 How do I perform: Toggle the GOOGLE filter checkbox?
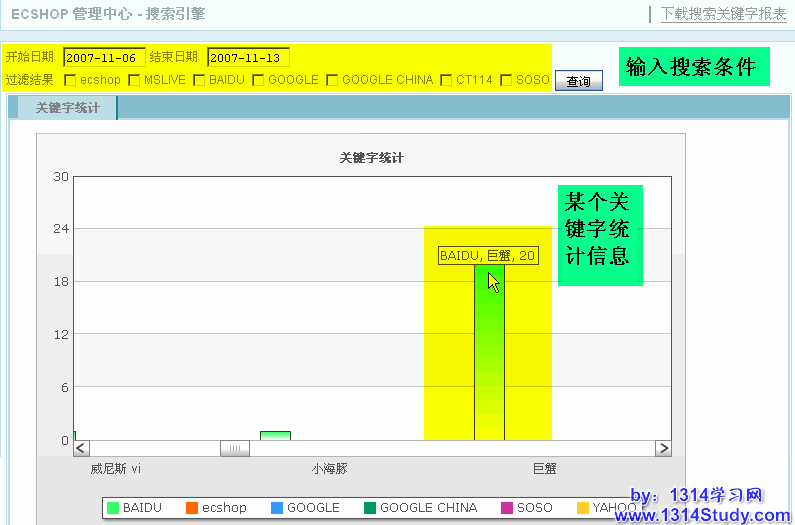pyautogui.click(x=258, y=80)
